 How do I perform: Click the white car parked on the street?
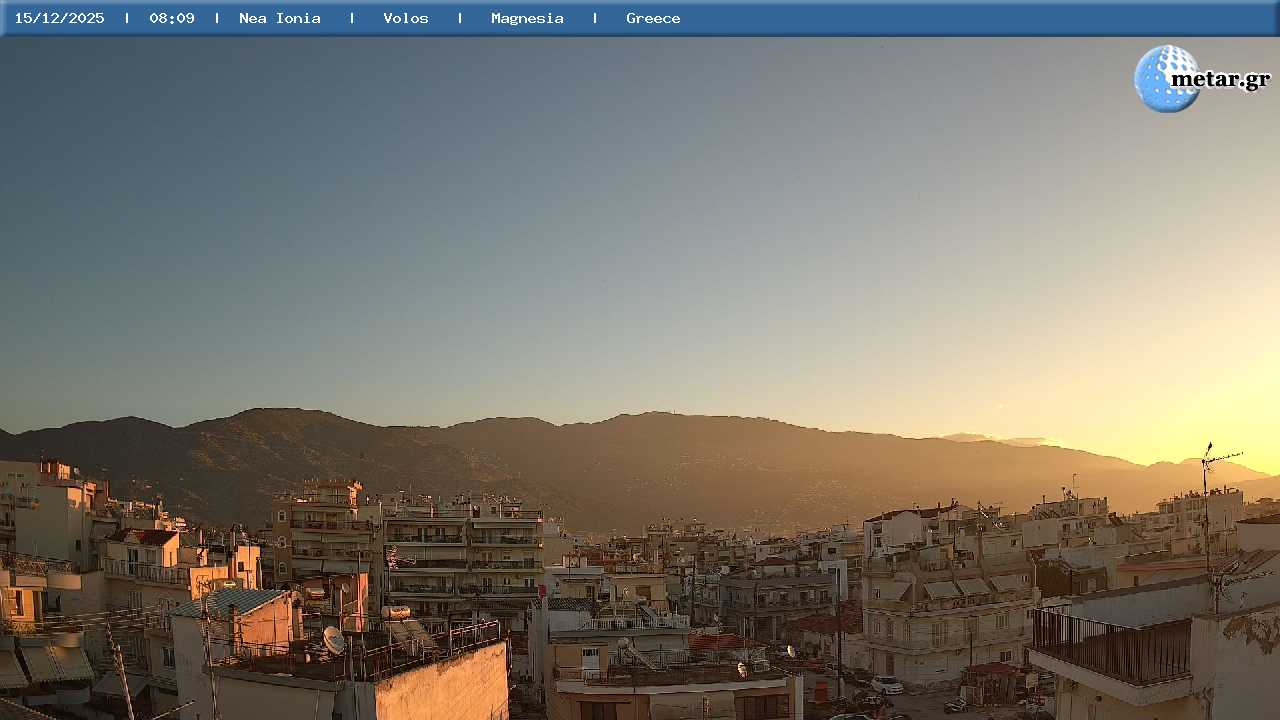coord(886,685)
